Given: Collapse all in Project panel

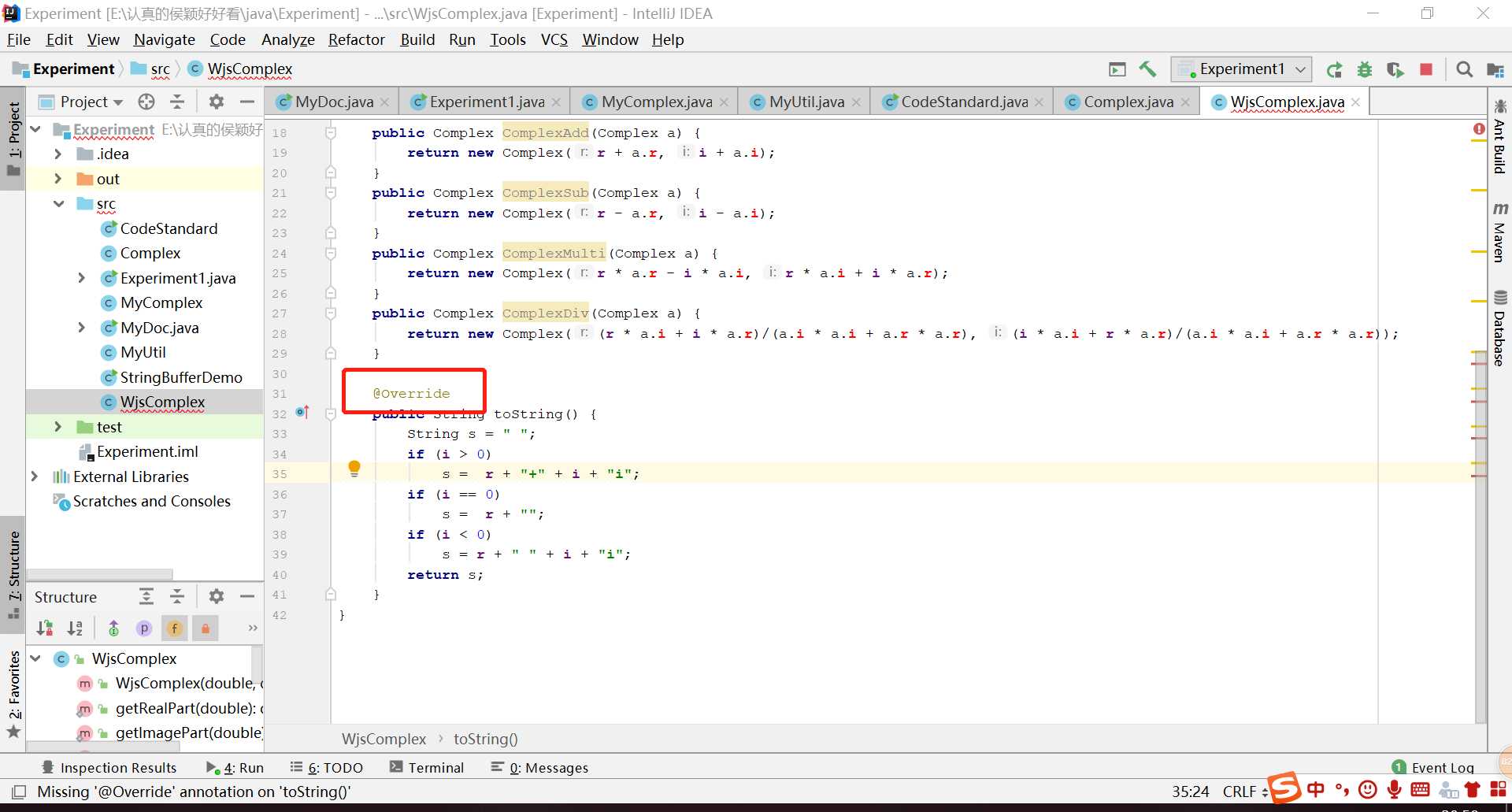Looking at the screenshot, I should coord(177,102).
